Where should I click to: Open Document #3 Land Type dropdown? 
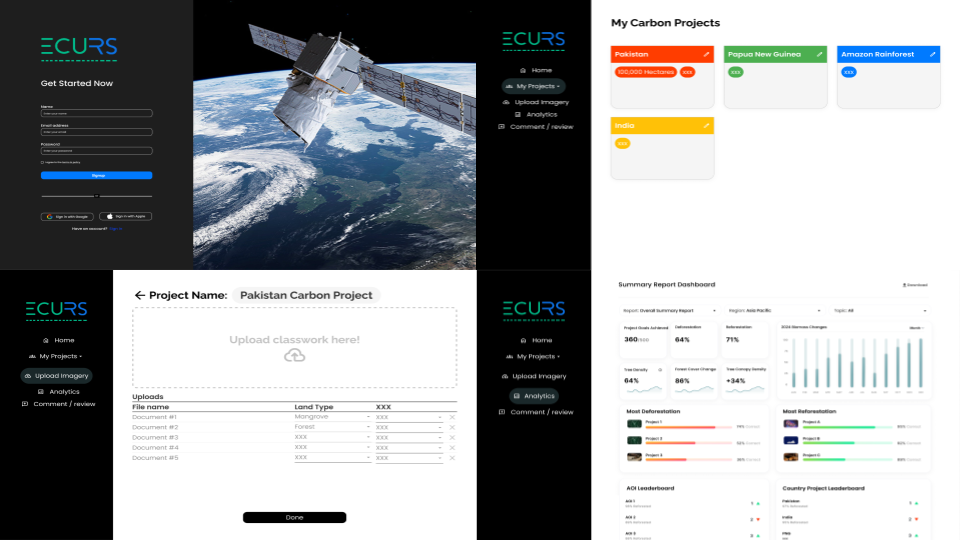pyautogui.click(x=332, y=437)
